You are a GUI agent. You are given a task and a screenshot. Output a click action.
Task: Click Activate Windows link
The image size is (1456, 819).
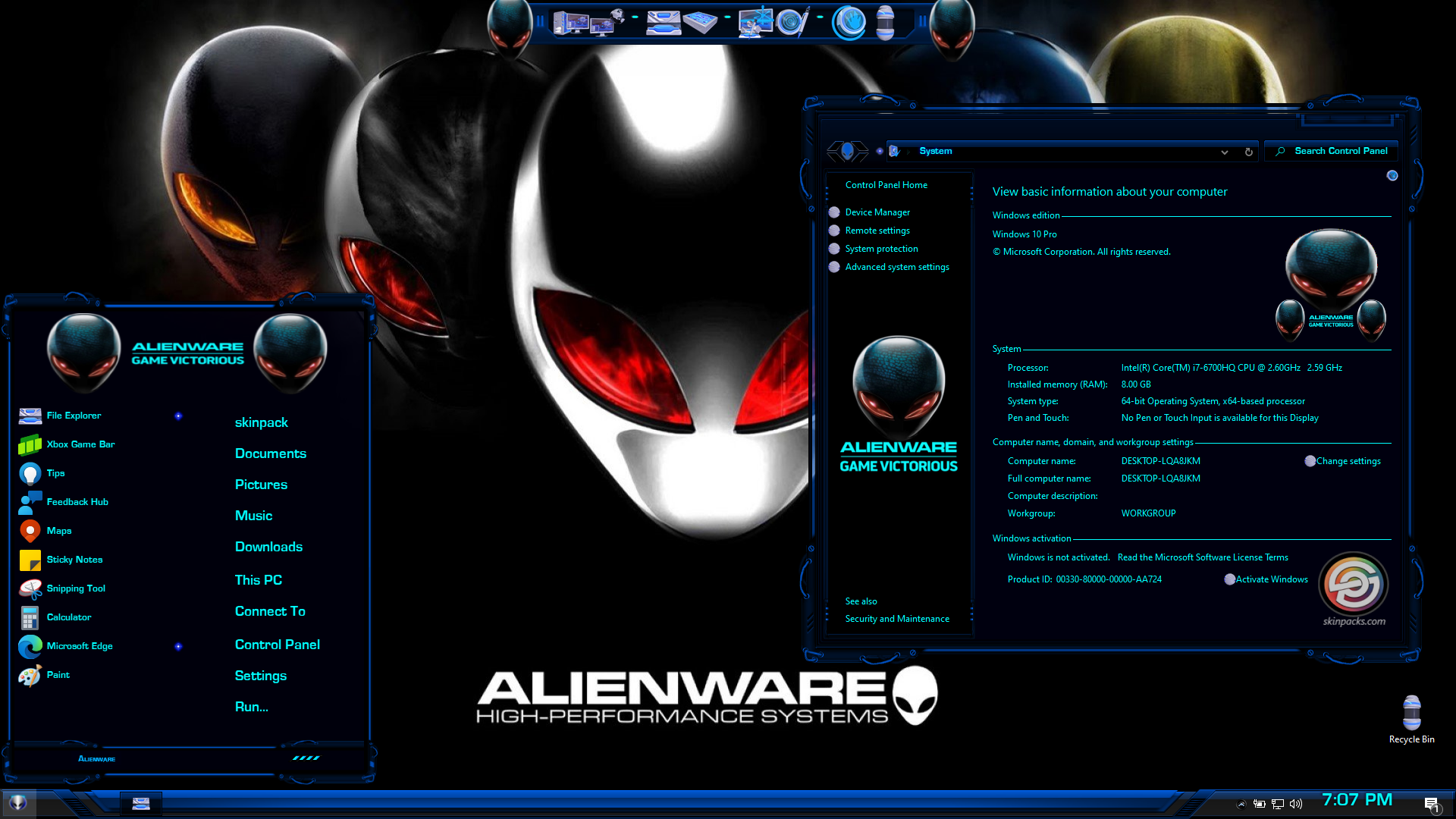click(x=1271, y=579)
